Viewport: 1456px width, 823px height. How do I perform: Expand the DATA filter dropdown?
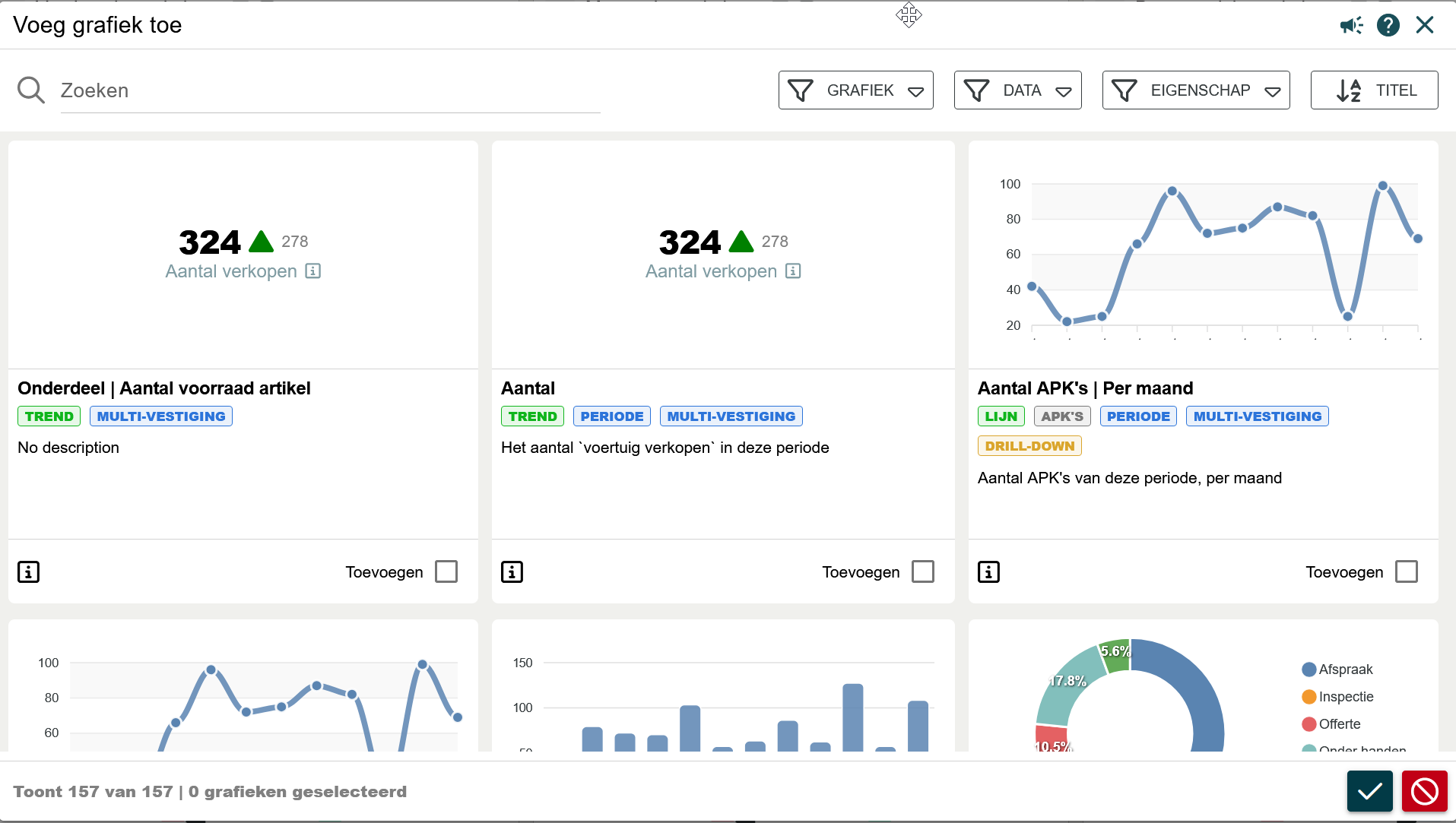[x=1017, y=90]
